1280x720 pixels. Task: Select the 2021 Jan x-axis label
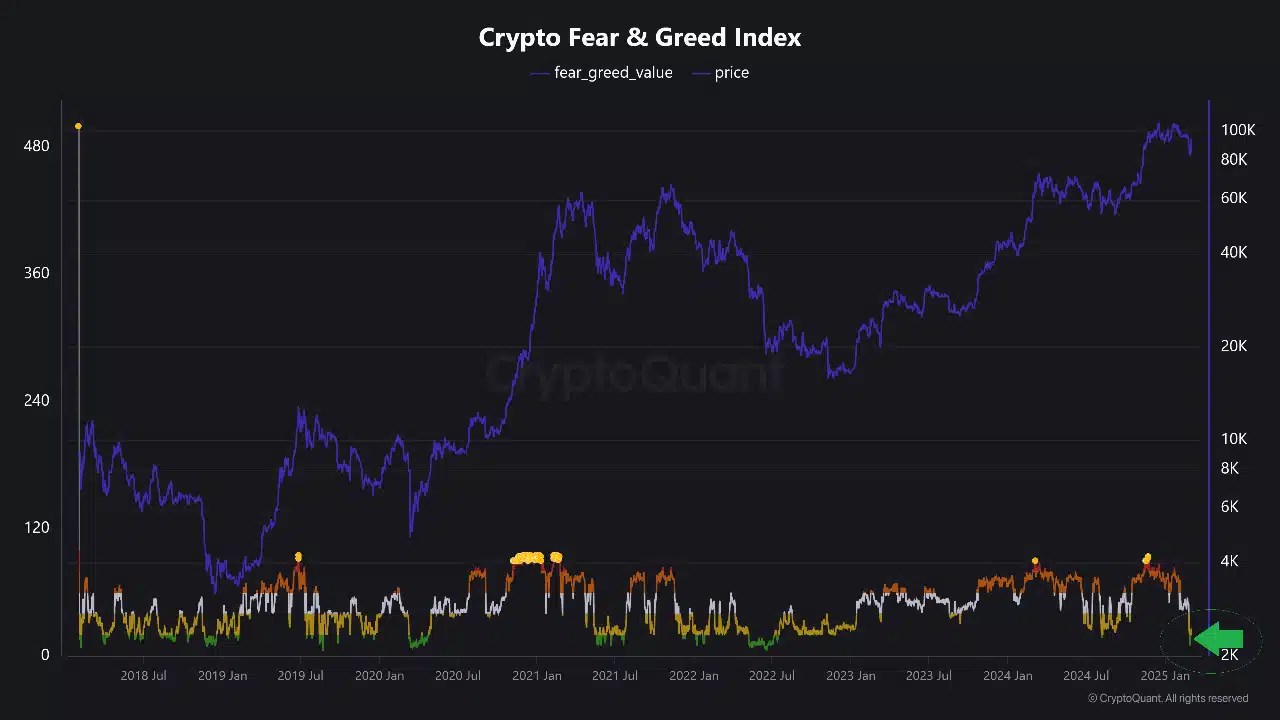pyautogui.click(x=536, y=676)
